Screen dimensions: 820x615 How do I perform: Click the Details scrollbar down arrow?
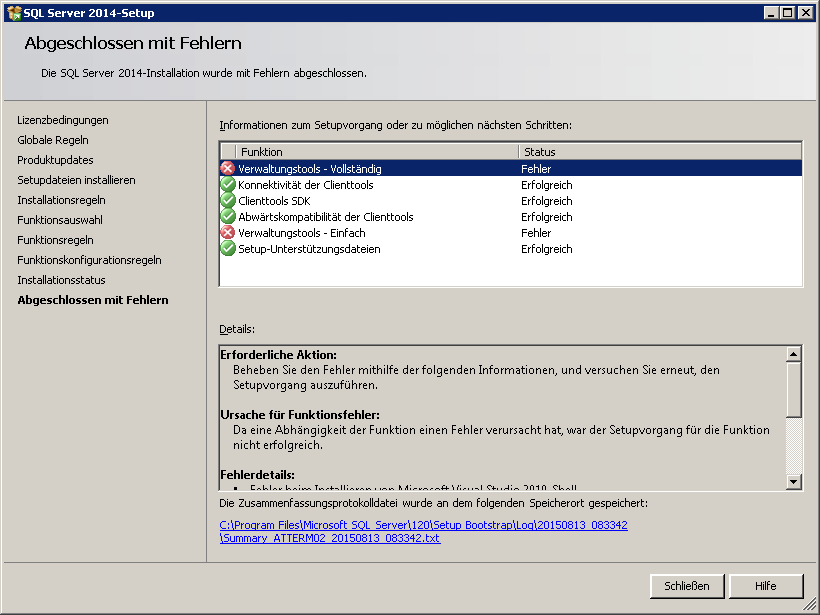coord(793,482)
